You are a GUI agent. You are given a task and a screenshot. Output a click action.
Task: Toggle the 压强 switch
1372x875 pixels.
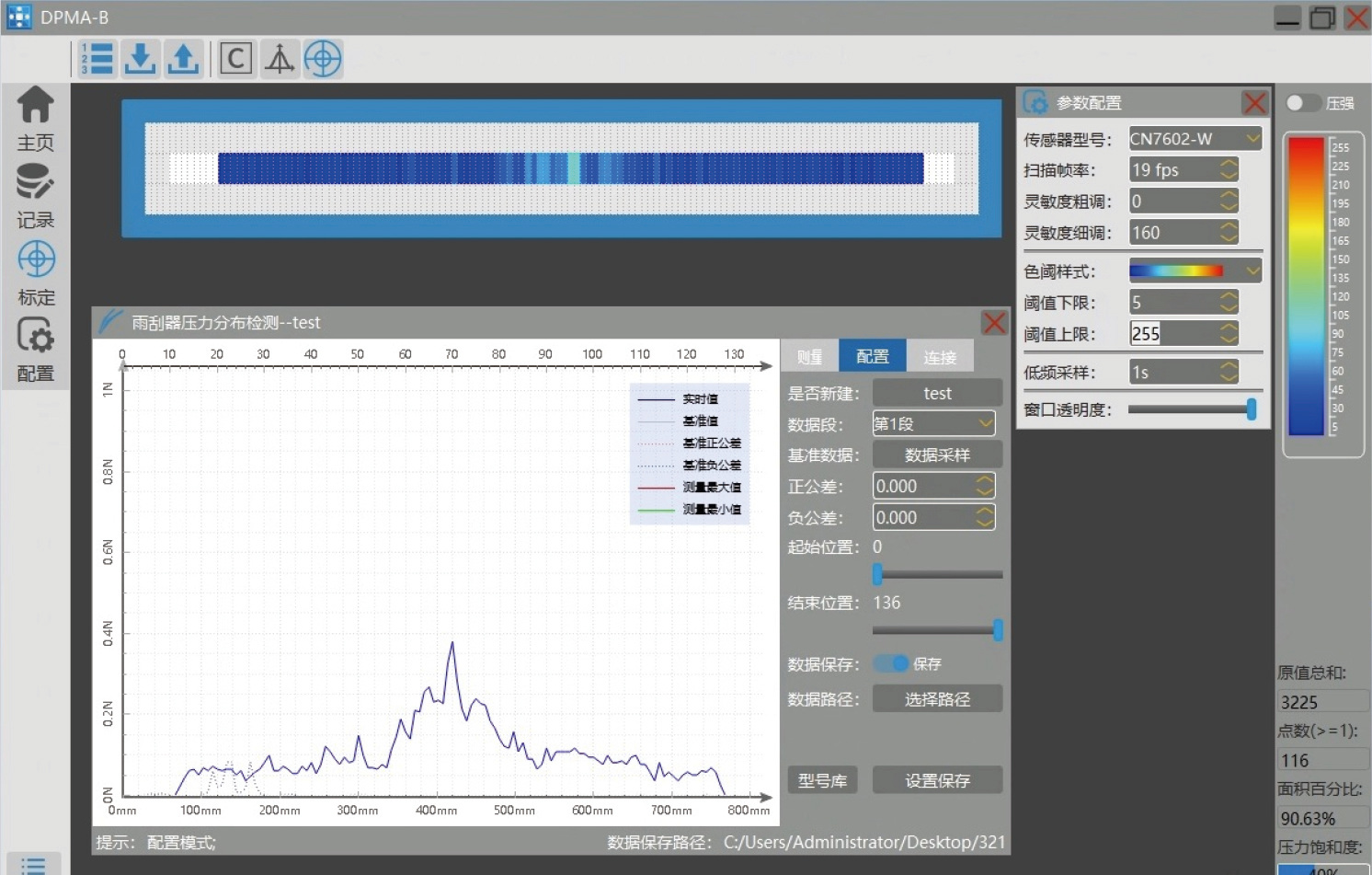tap(1302, 103)
